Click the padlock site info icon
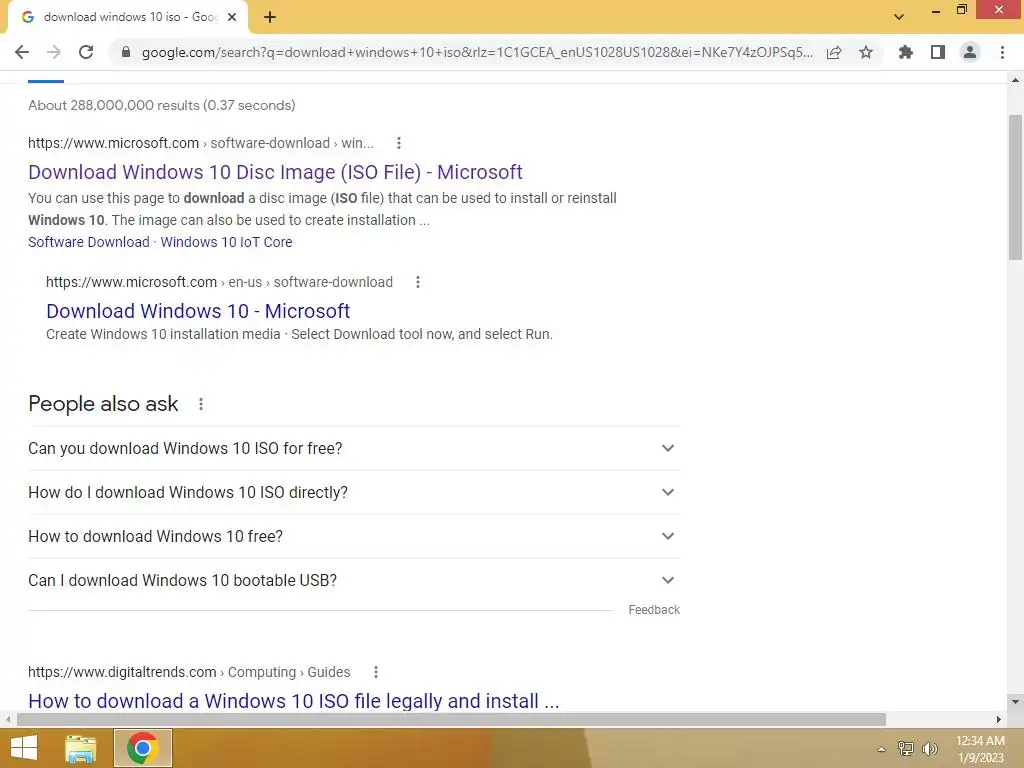Viewport: 1024px width, 768px height. (125, 52)
